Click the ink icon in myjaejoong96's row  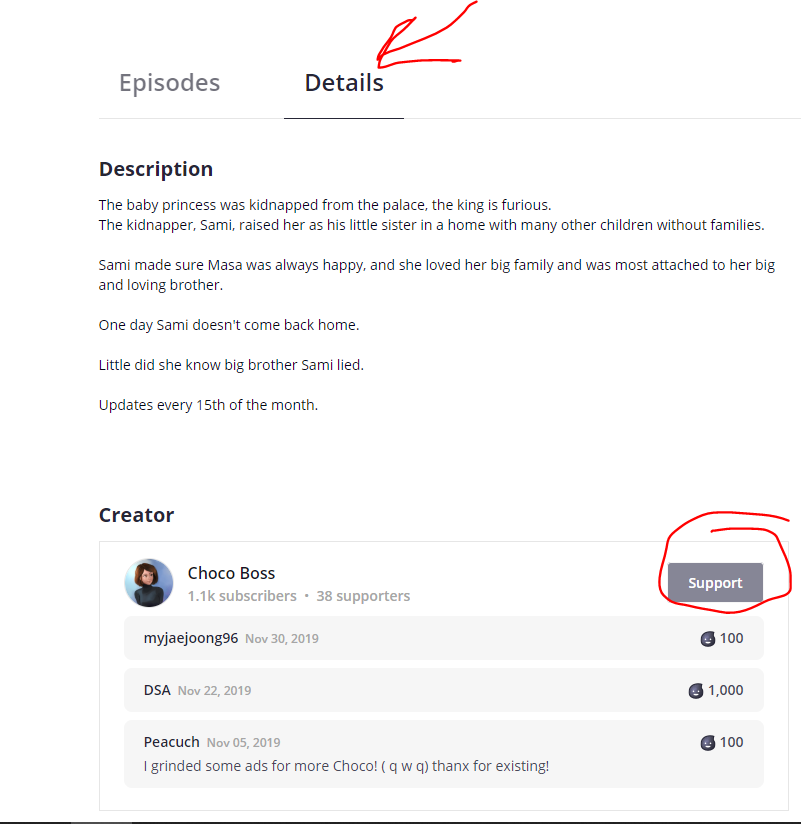708,639
